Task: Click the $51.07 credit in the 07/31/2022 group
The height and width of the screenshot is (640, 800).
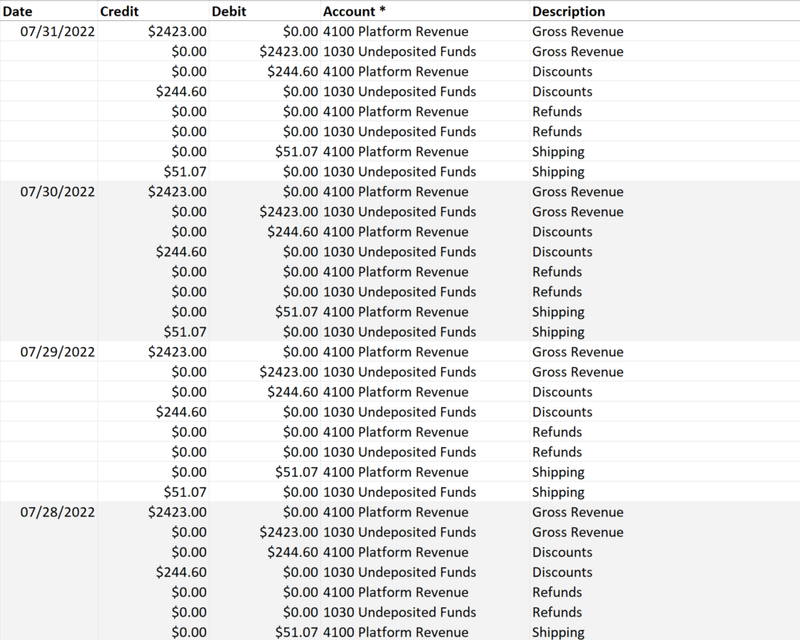Action: tap(185, 172)
